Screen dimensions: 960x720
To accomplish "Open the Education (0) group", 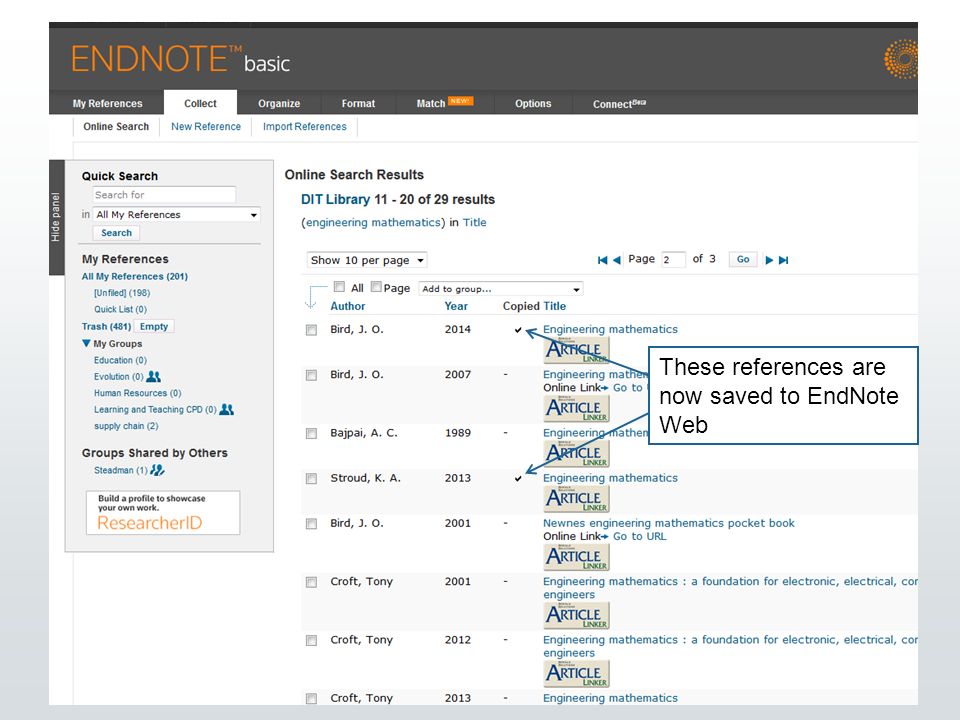I will (121, 361).
